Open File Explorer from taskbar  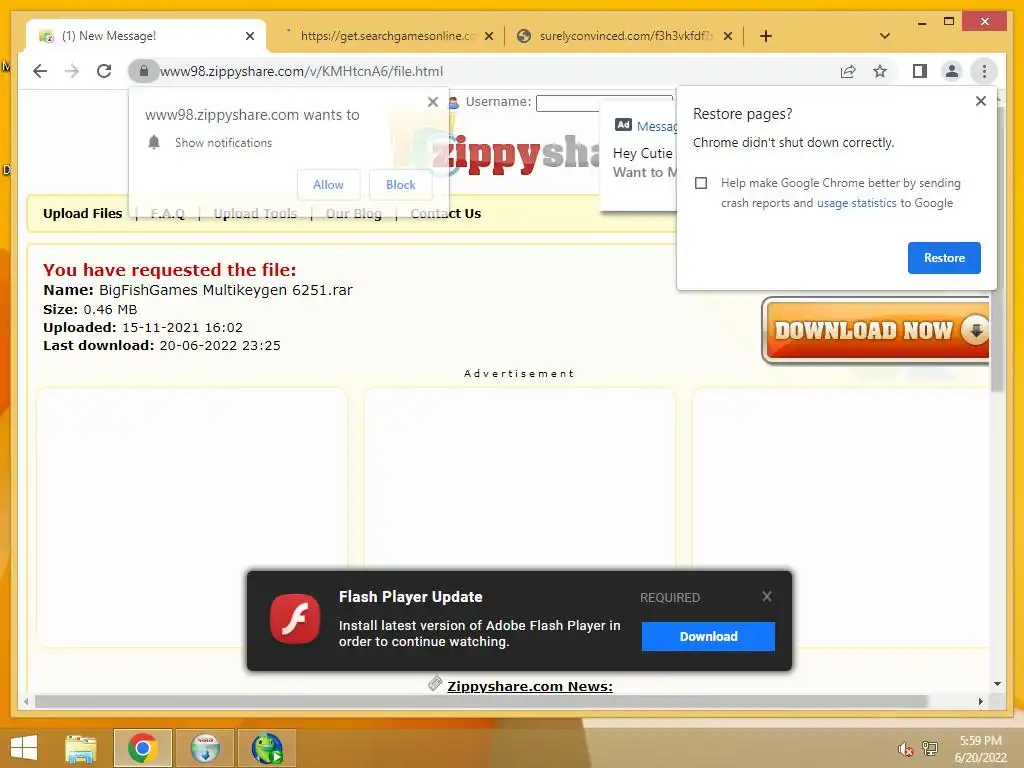click(x=81, y=748)
